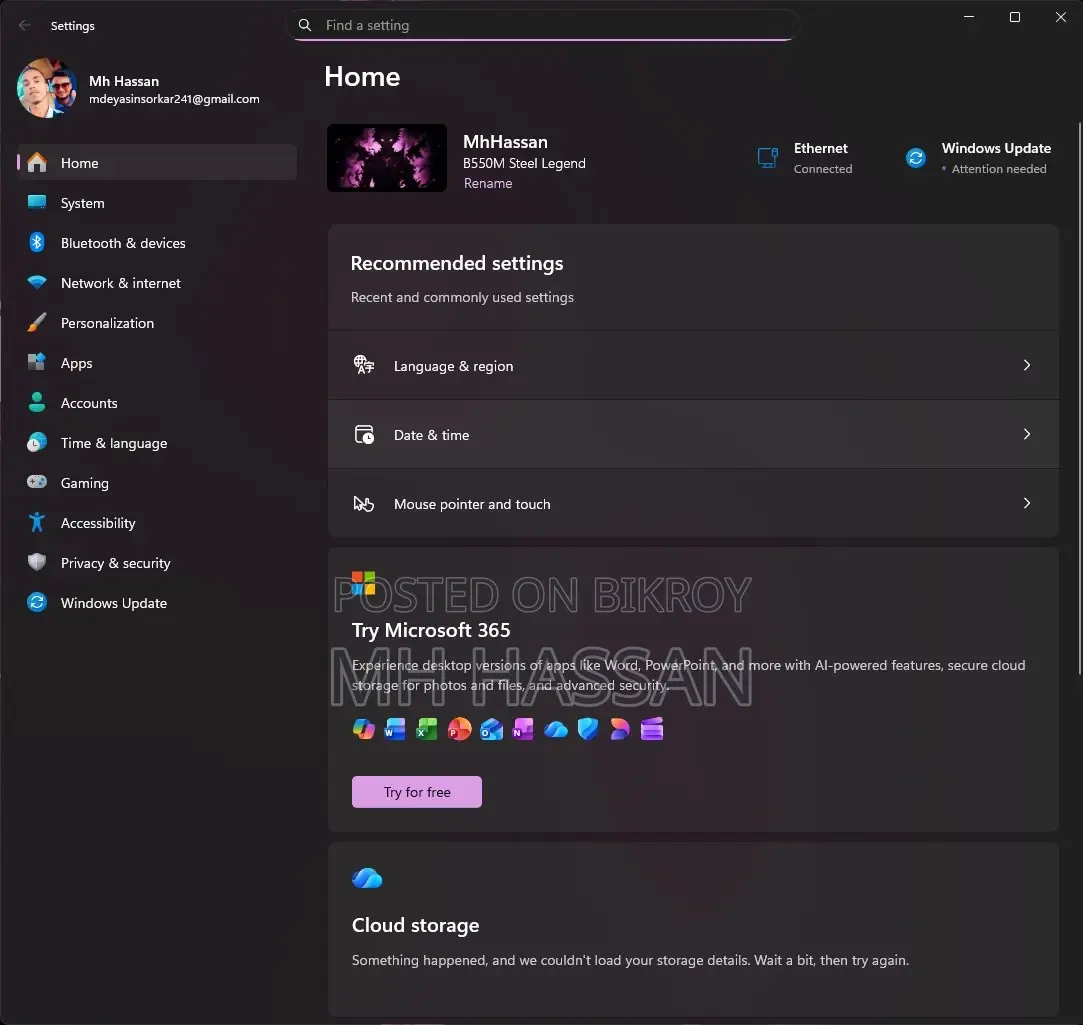Open Personalization settings

(157, 323)
